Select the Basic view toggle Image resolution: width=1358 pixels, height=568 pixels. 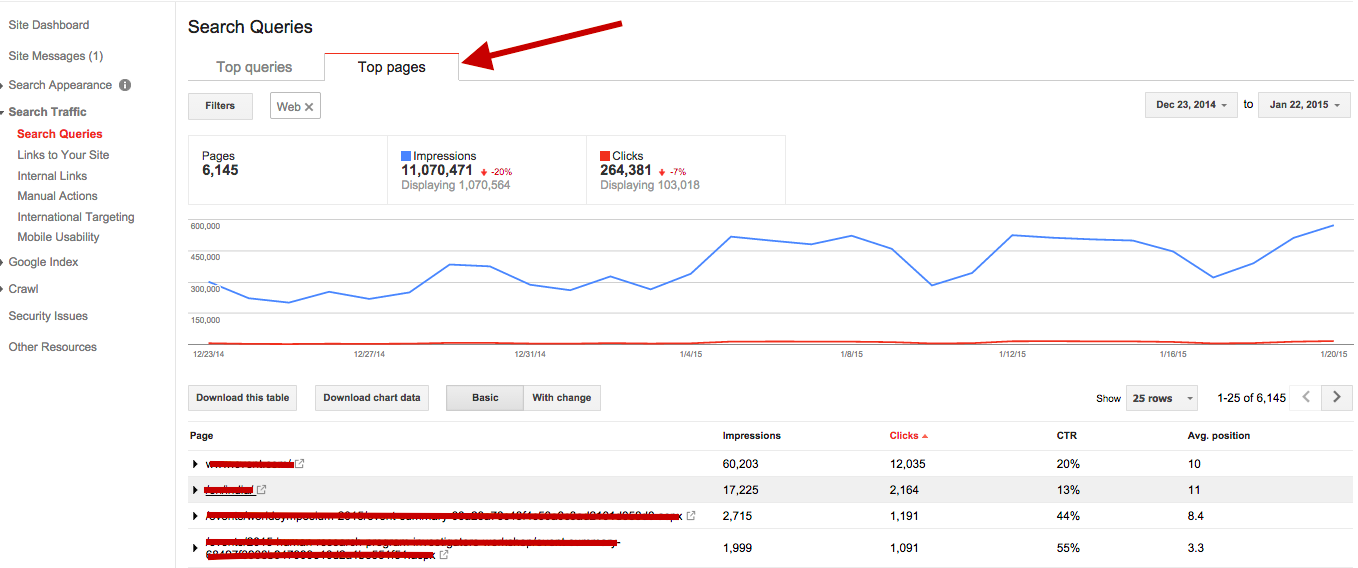click(x=485, y=398)
